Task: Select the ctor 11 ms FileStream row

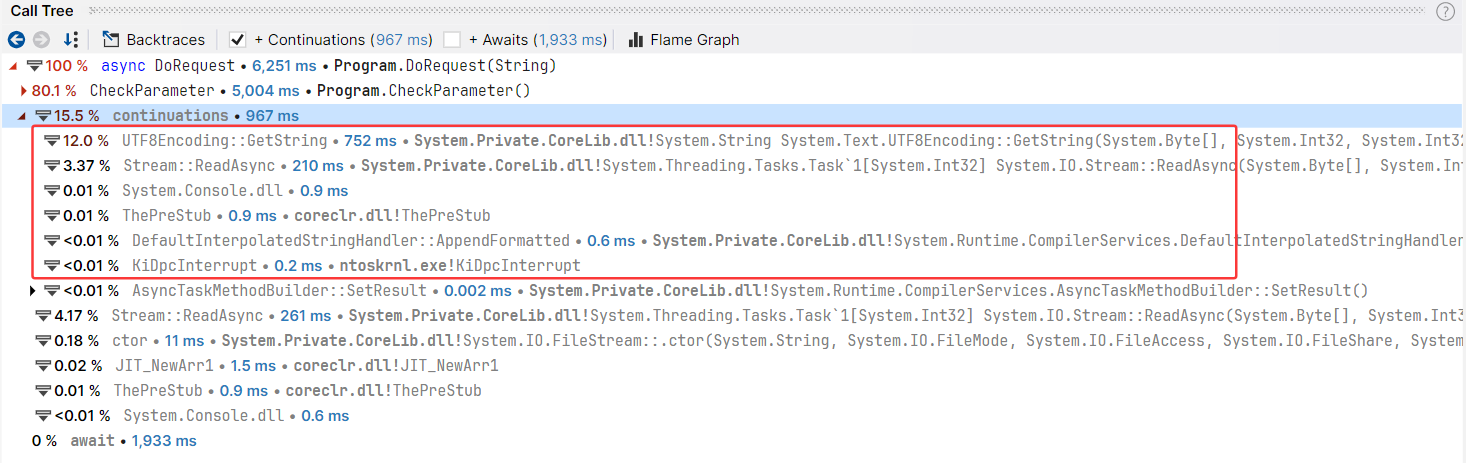Action: (x=733, y=341)
